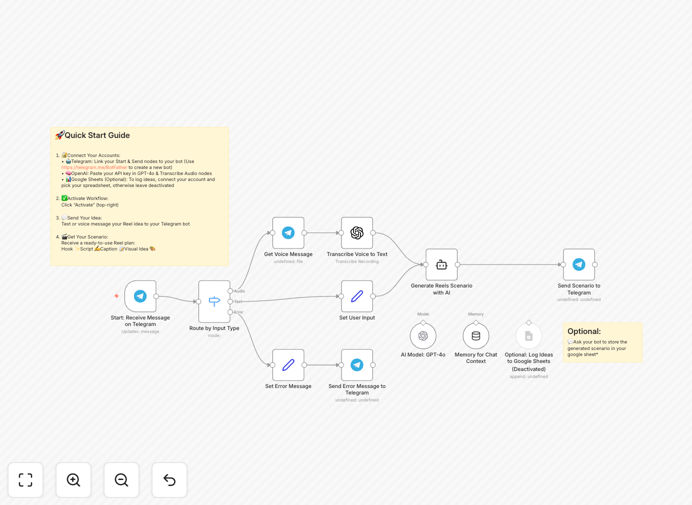Viewport: 692px width, 505px height.
Task: Open the AI Model: GPT-4o sub-node
Action: click(x=423, y=336)
